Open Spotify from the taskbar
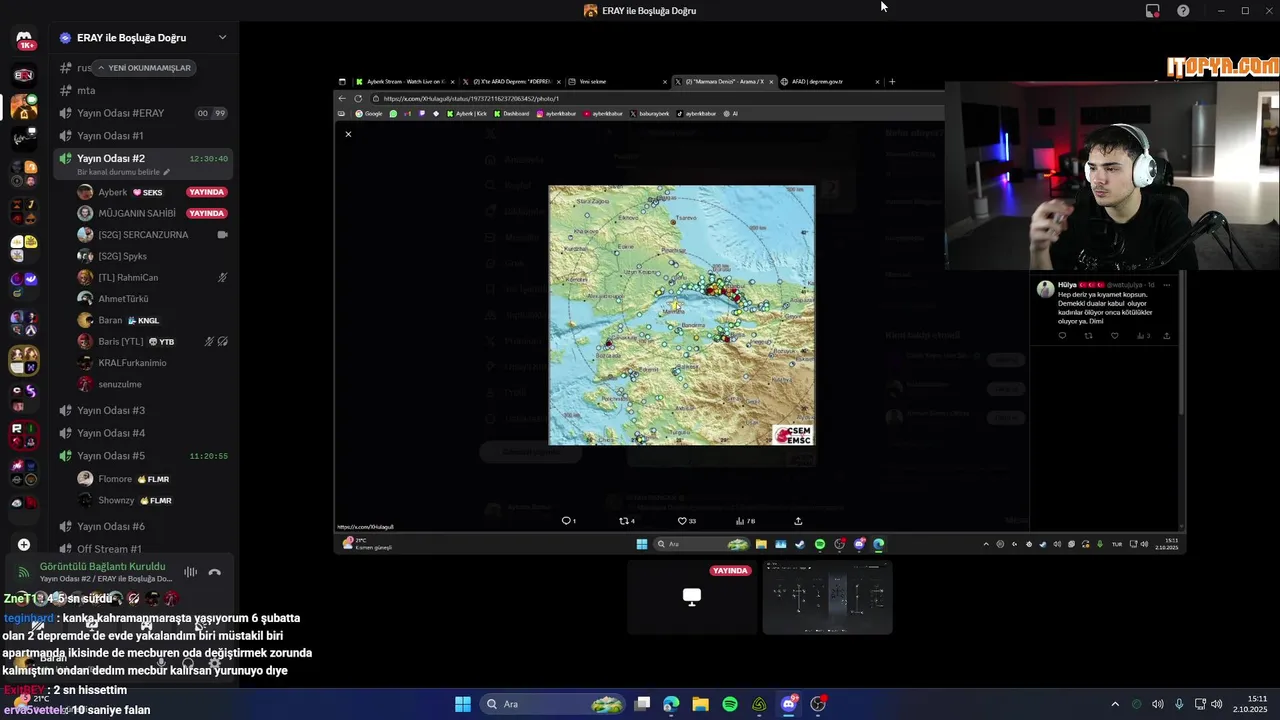 [730, 704]
